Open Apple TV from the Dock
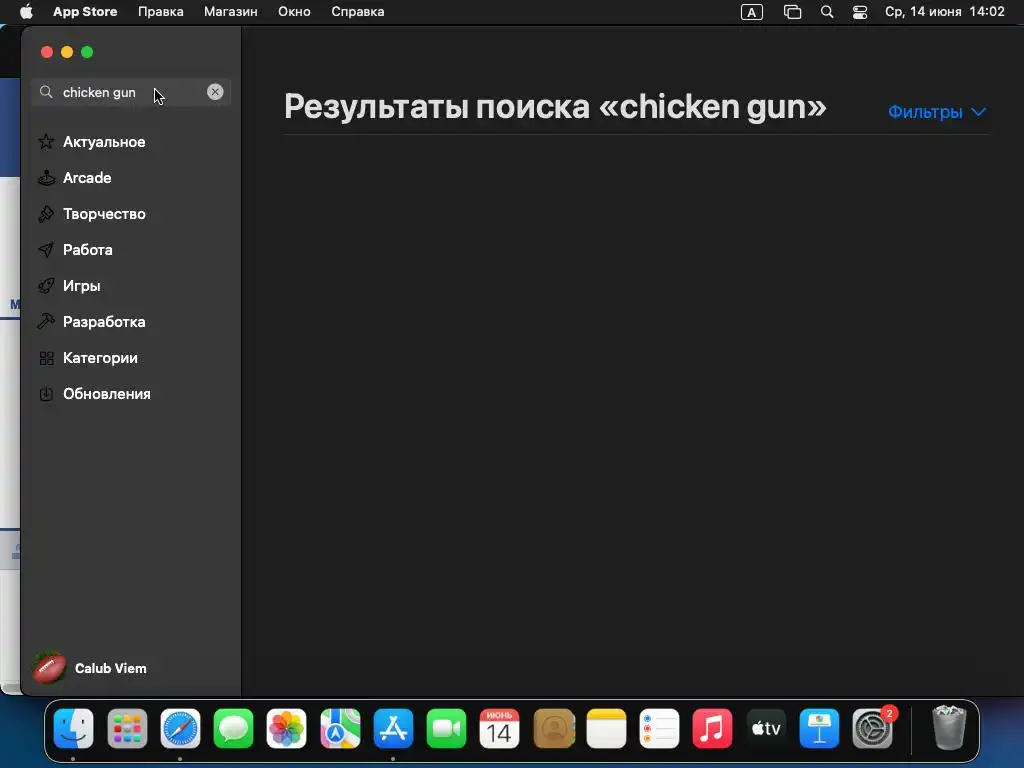The width and height of the screenshot is (1024, 768). [766, 728]
